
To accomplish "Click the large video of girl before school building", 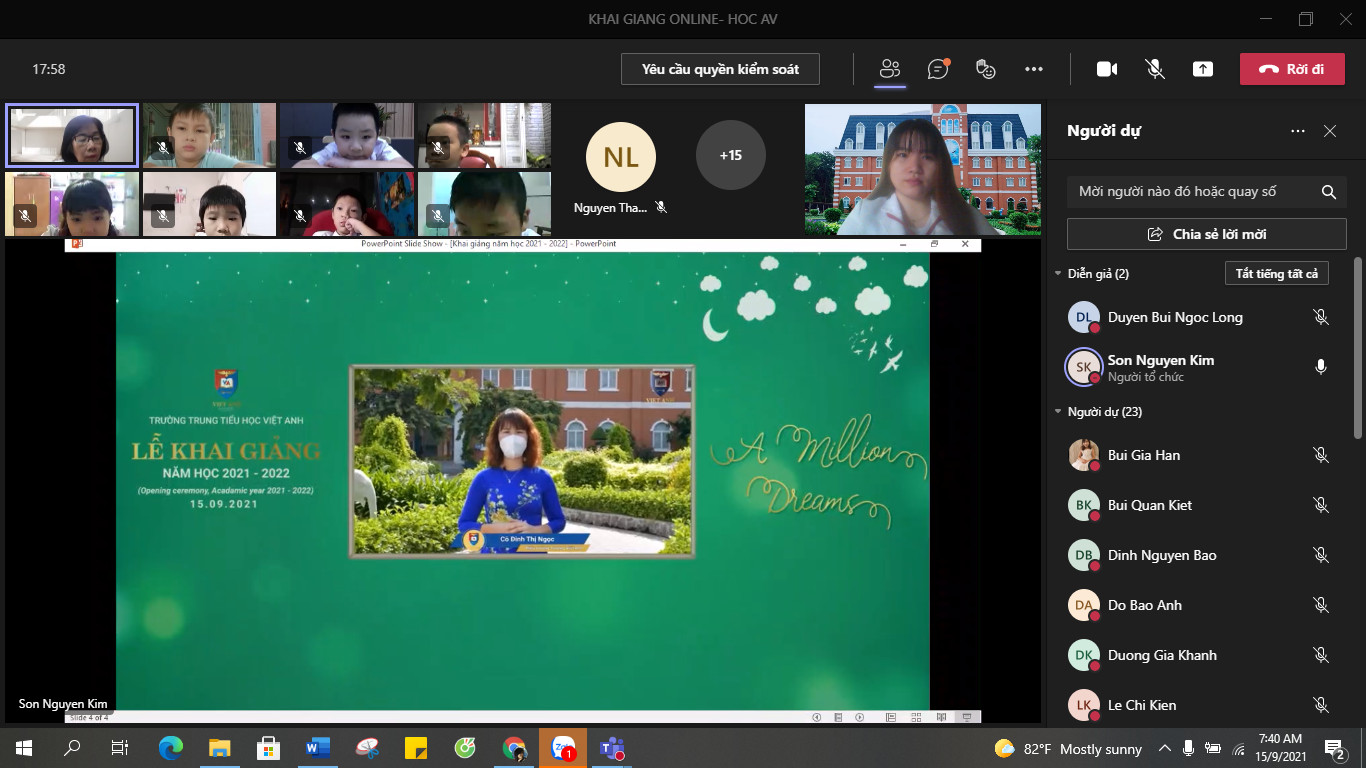I will coord(922,169).
